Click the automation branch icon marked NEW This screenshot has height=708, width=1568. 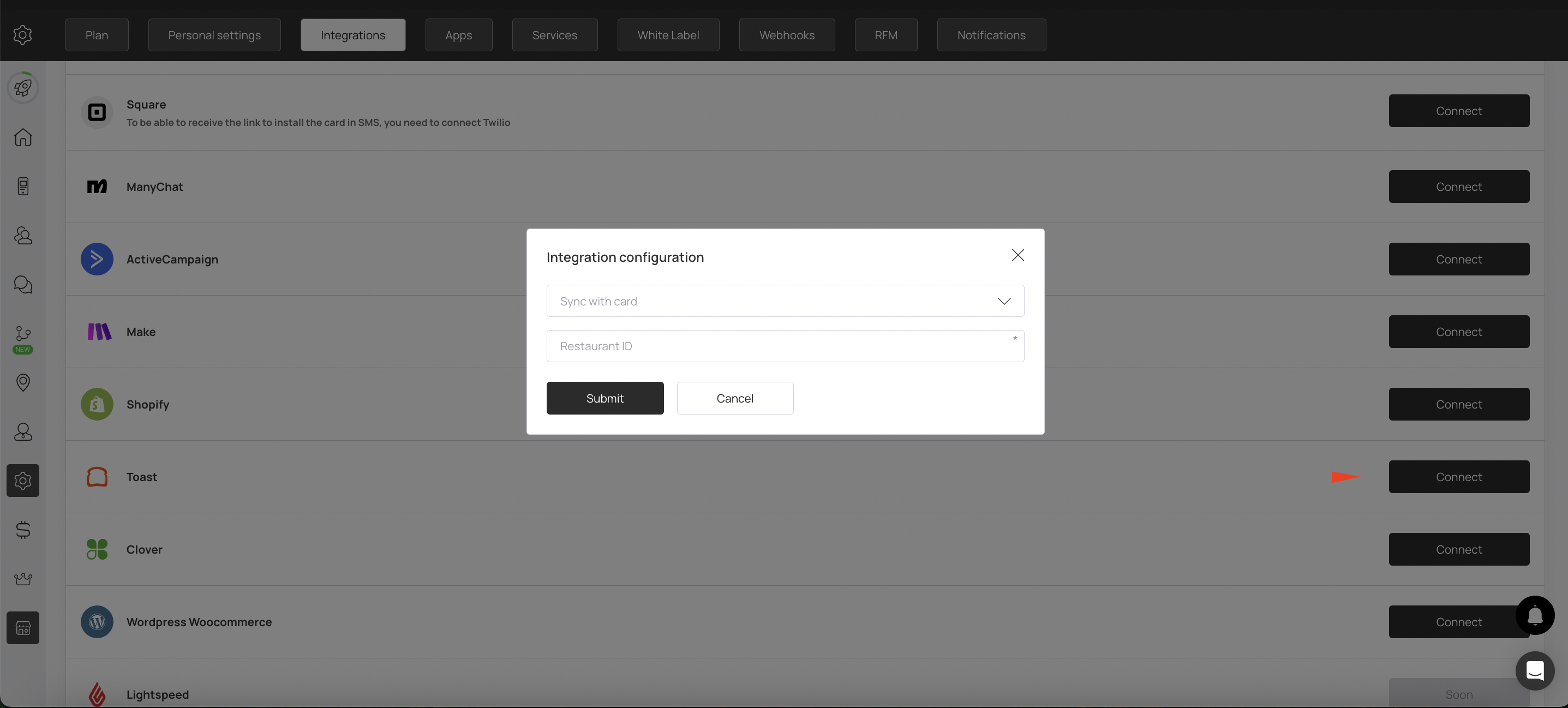pos(23,334)
